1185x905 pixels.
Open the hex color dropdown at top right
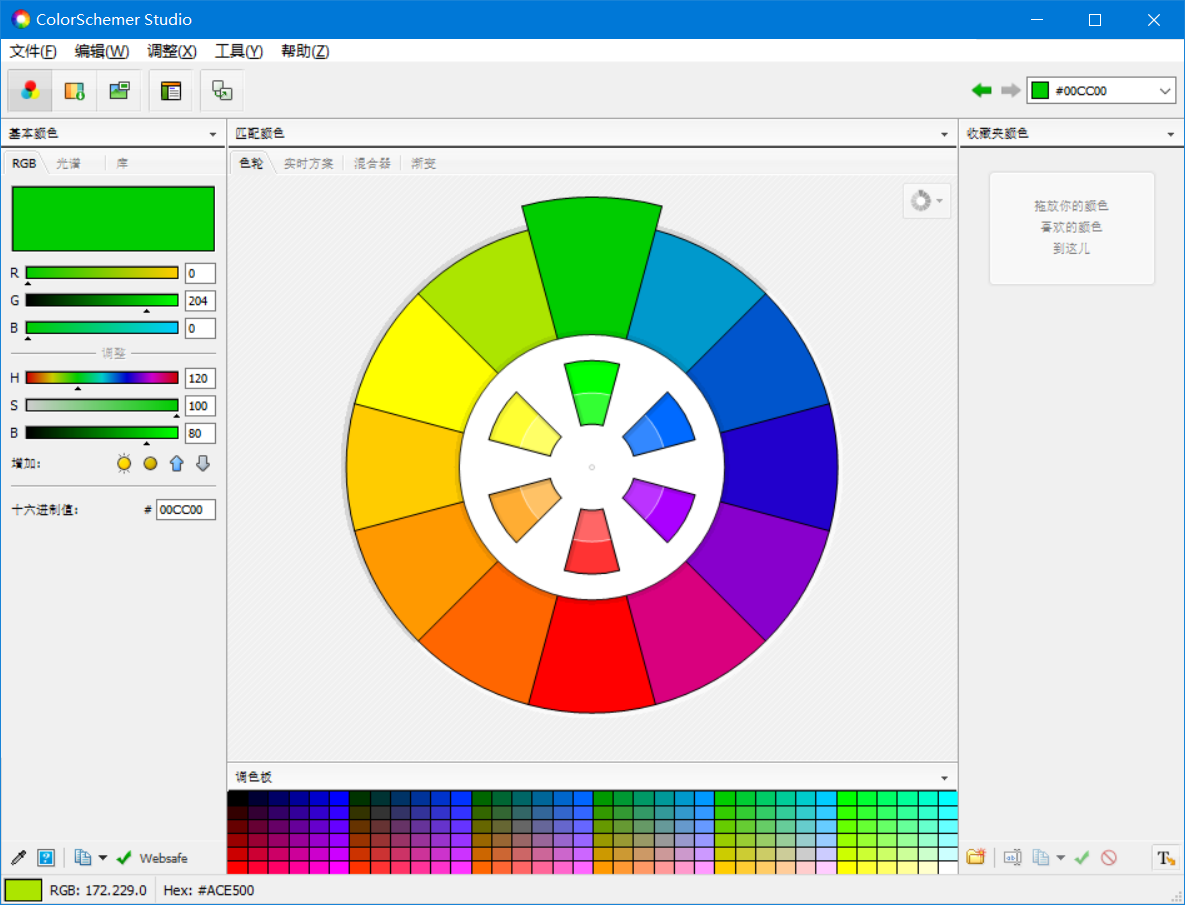click(1164, 90)
